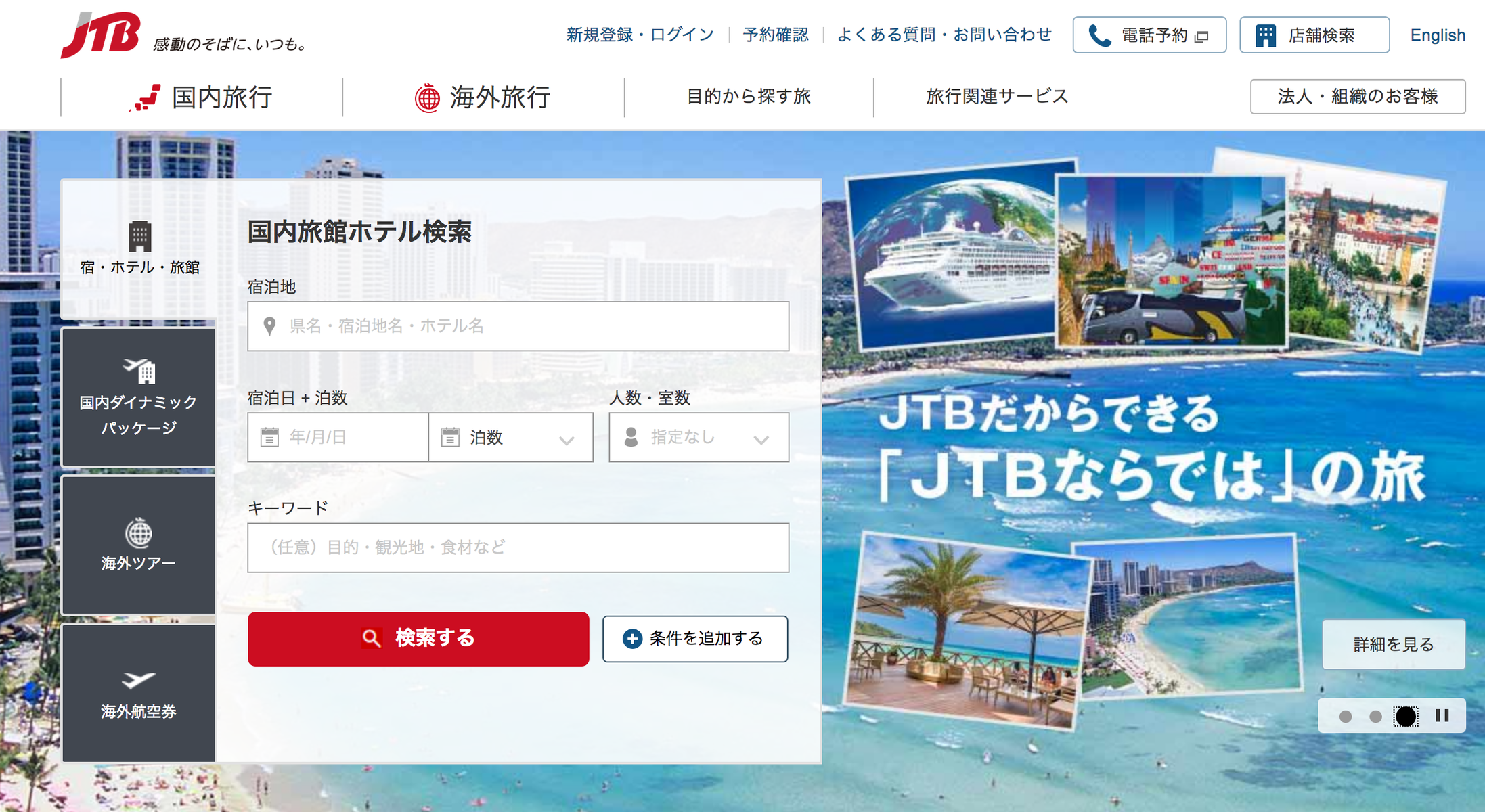Viewport: 1485px width, 812px height.
Task: Click the red 検索する search button
Action: pyautogui.click(x=418, y=639)
